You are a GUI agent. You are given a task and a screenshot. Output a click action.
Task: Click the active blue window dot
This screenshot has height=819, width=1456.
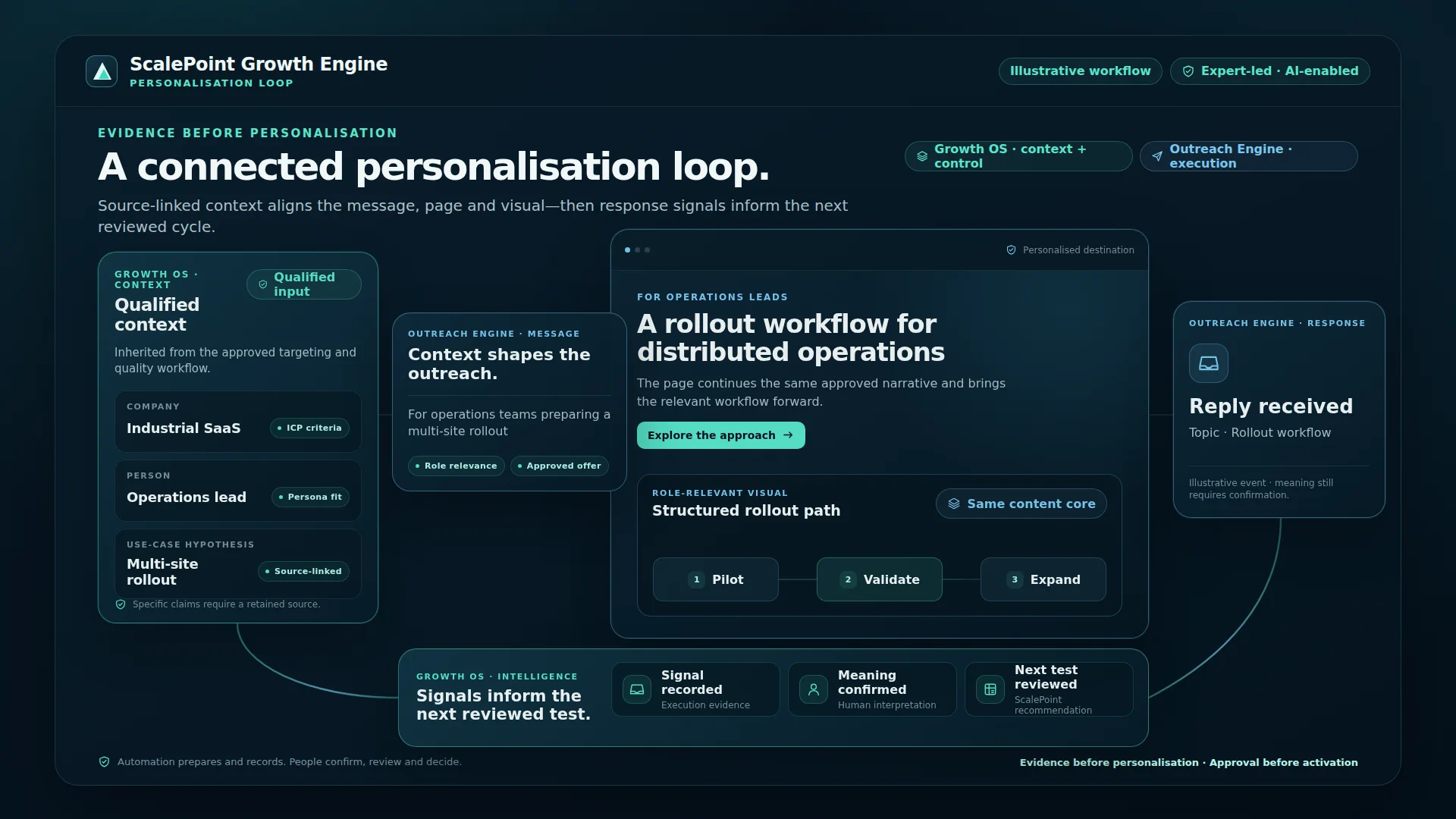627,249
